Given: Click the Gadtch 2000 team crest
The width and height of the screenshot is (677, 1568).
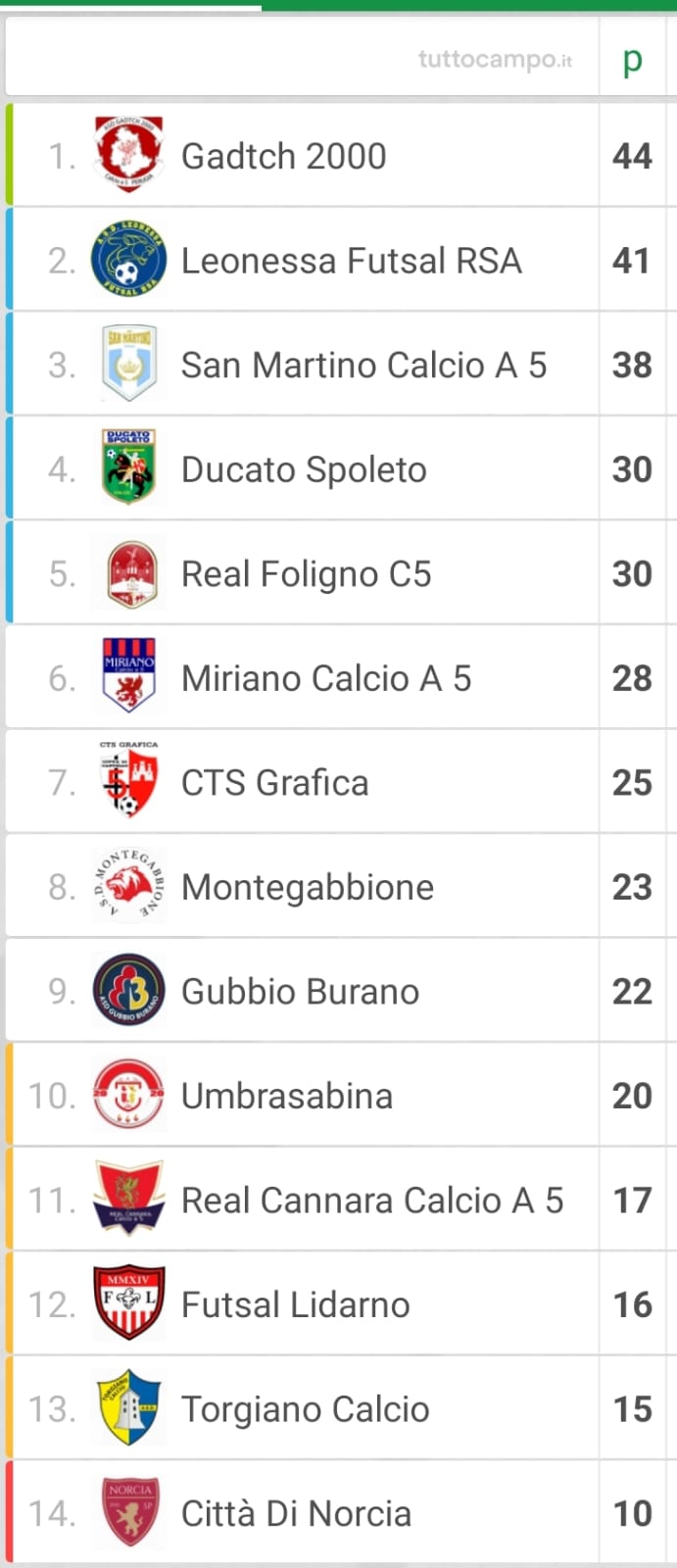Looking at the screenshot, I should click(x=128, y=155).
